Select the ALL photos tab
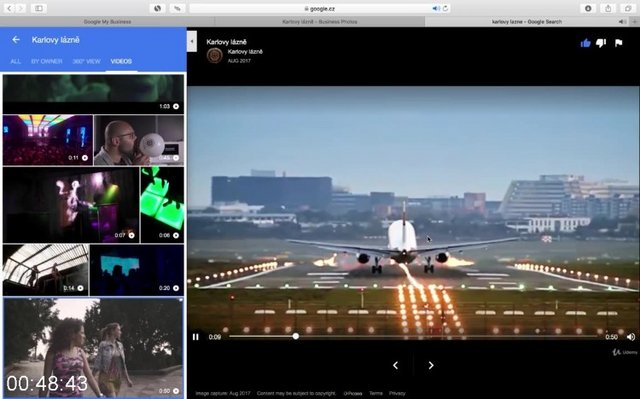 16,61
